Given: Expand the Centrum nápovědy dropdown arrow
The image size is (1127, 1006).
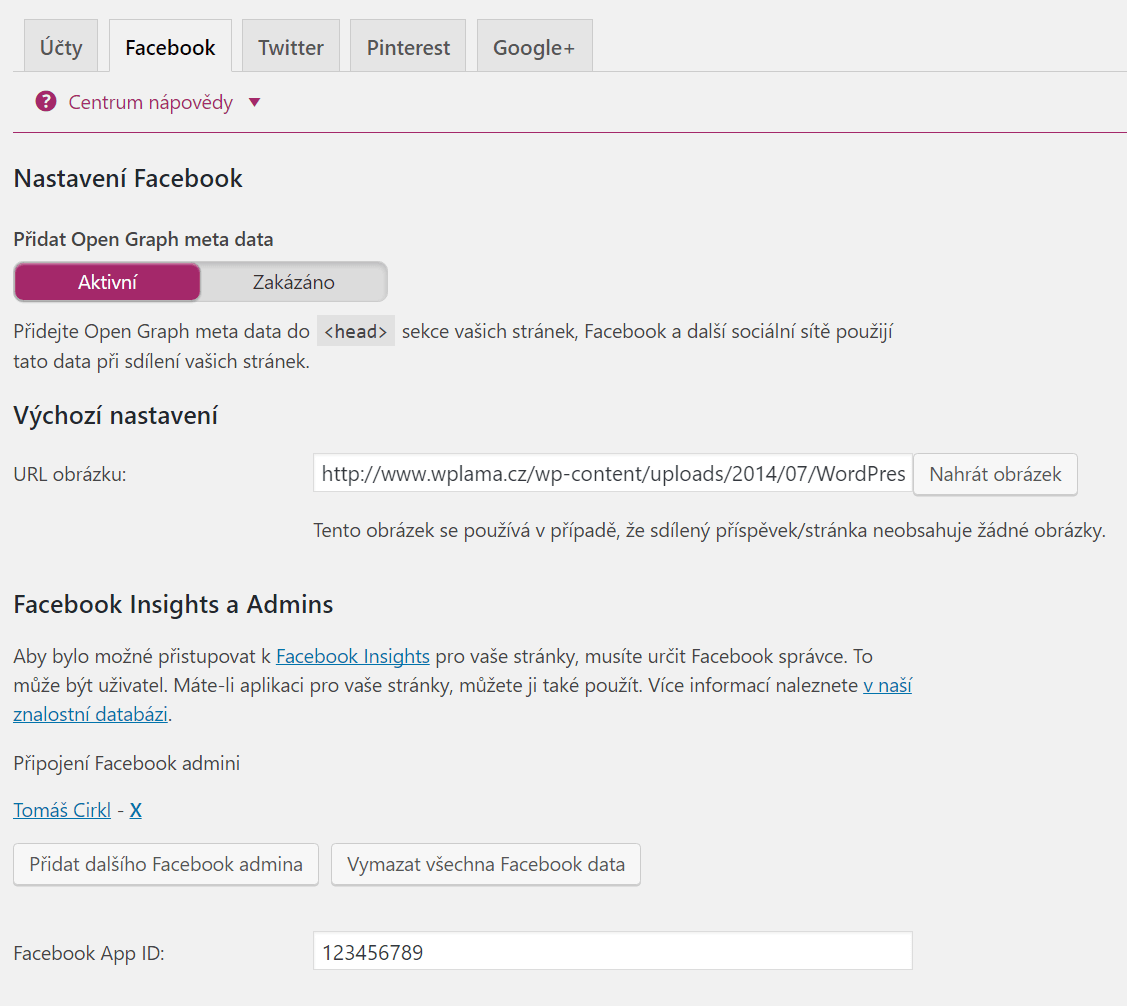Looking at the screenshot, I should (254, 103).
